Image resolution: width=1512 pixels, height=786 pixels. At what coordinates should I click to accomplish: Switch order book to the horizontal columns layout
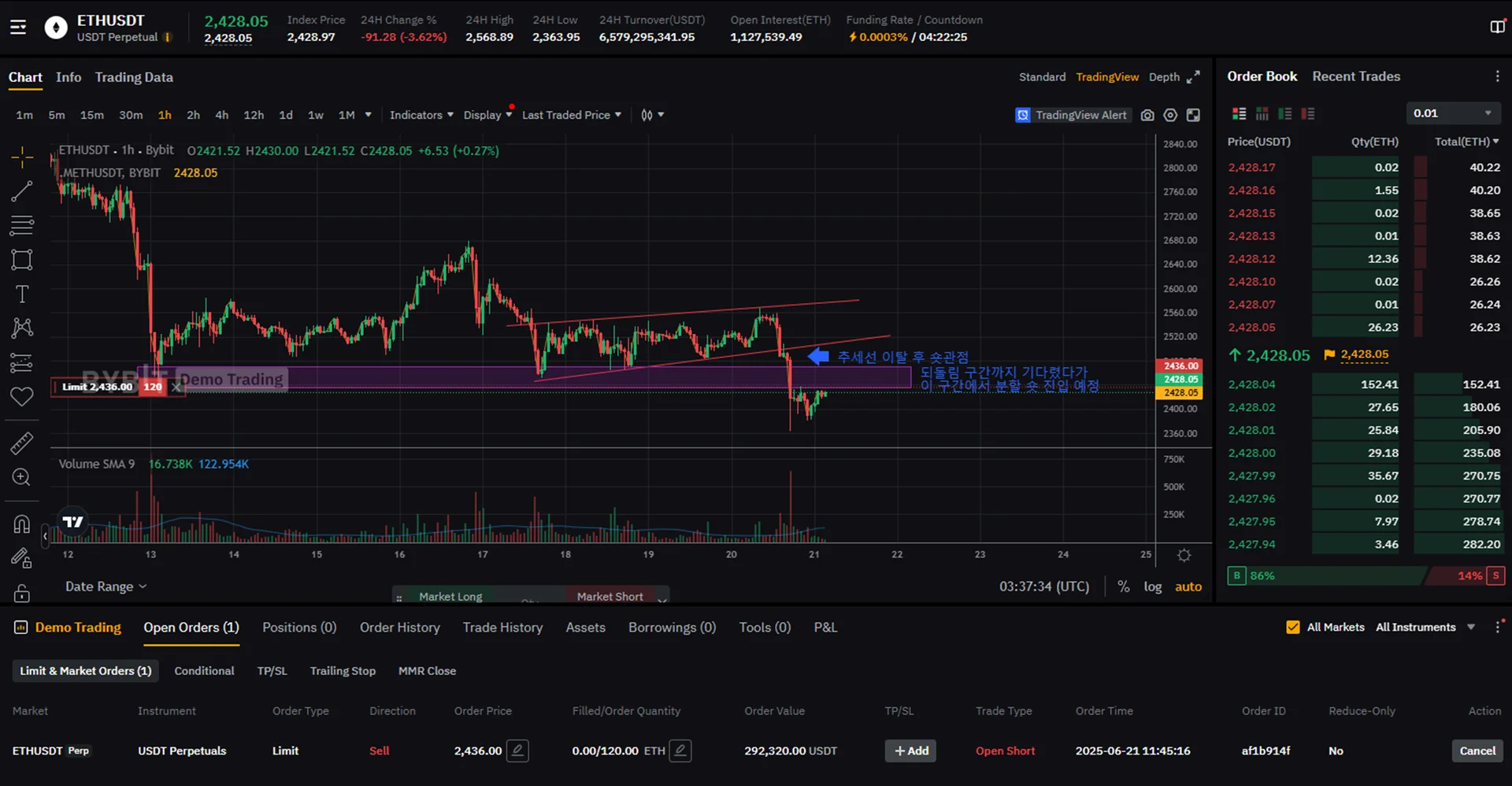coord(1262,114)
